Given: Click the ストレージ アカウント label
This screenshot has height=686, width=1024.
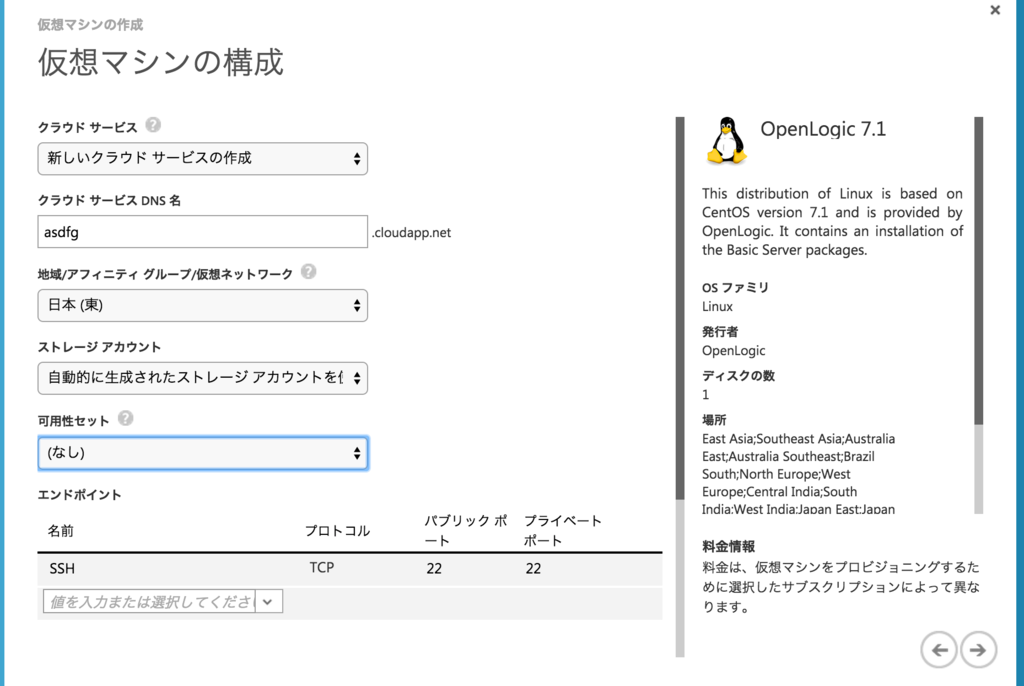Looking at the screenshot, I should point(99,347).
